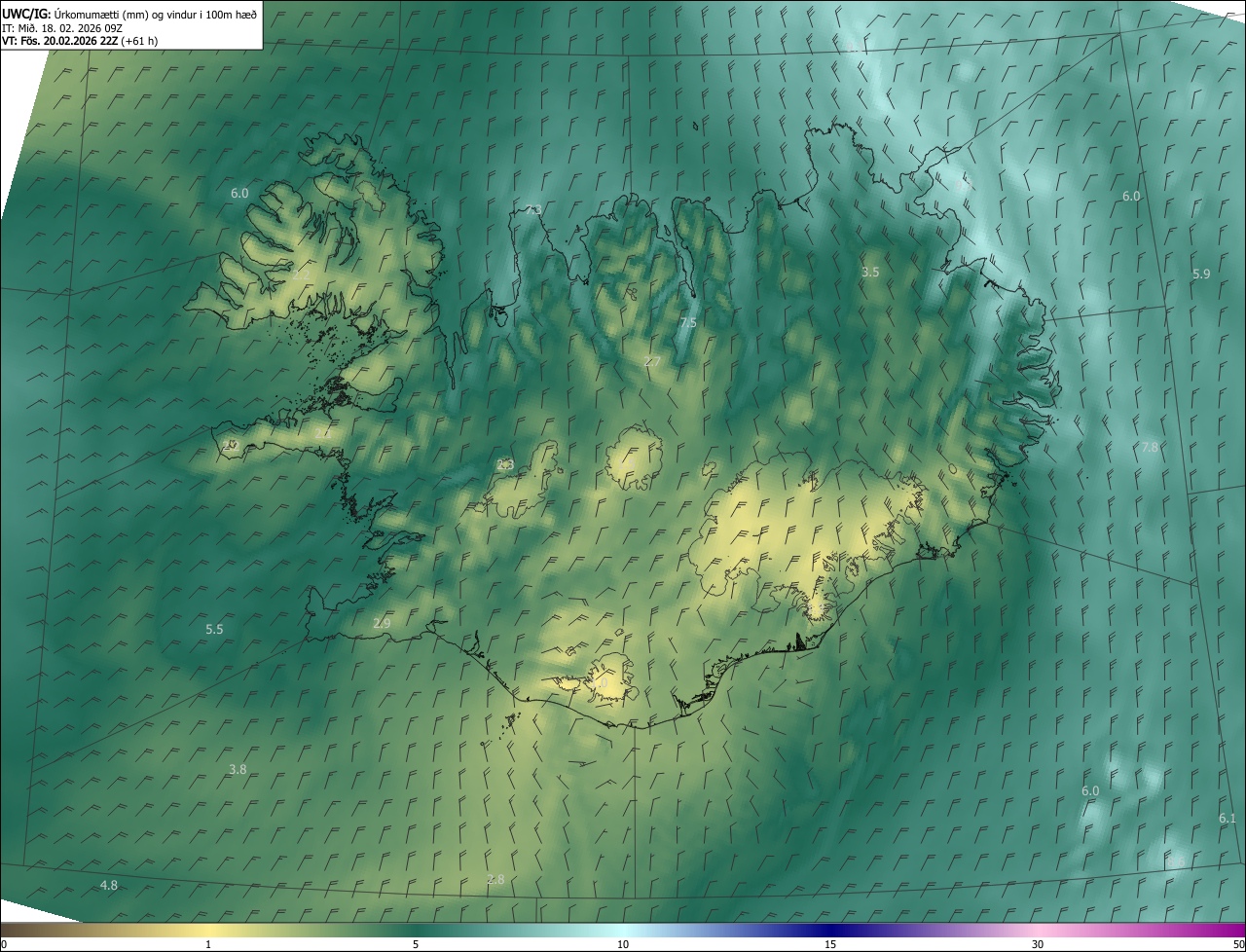1246x952 pixels.
Task: Click the "2.9" value label on map
Action: click(x=382, y=623)
